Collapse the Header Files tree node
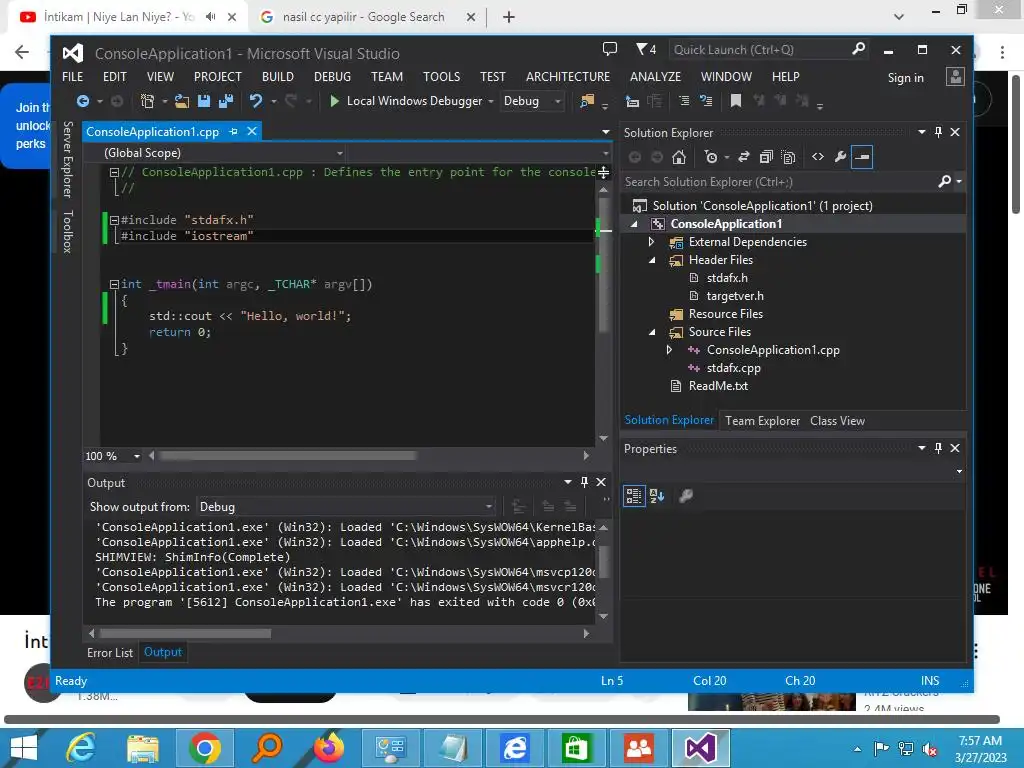1024x768 pixels. 652,260
